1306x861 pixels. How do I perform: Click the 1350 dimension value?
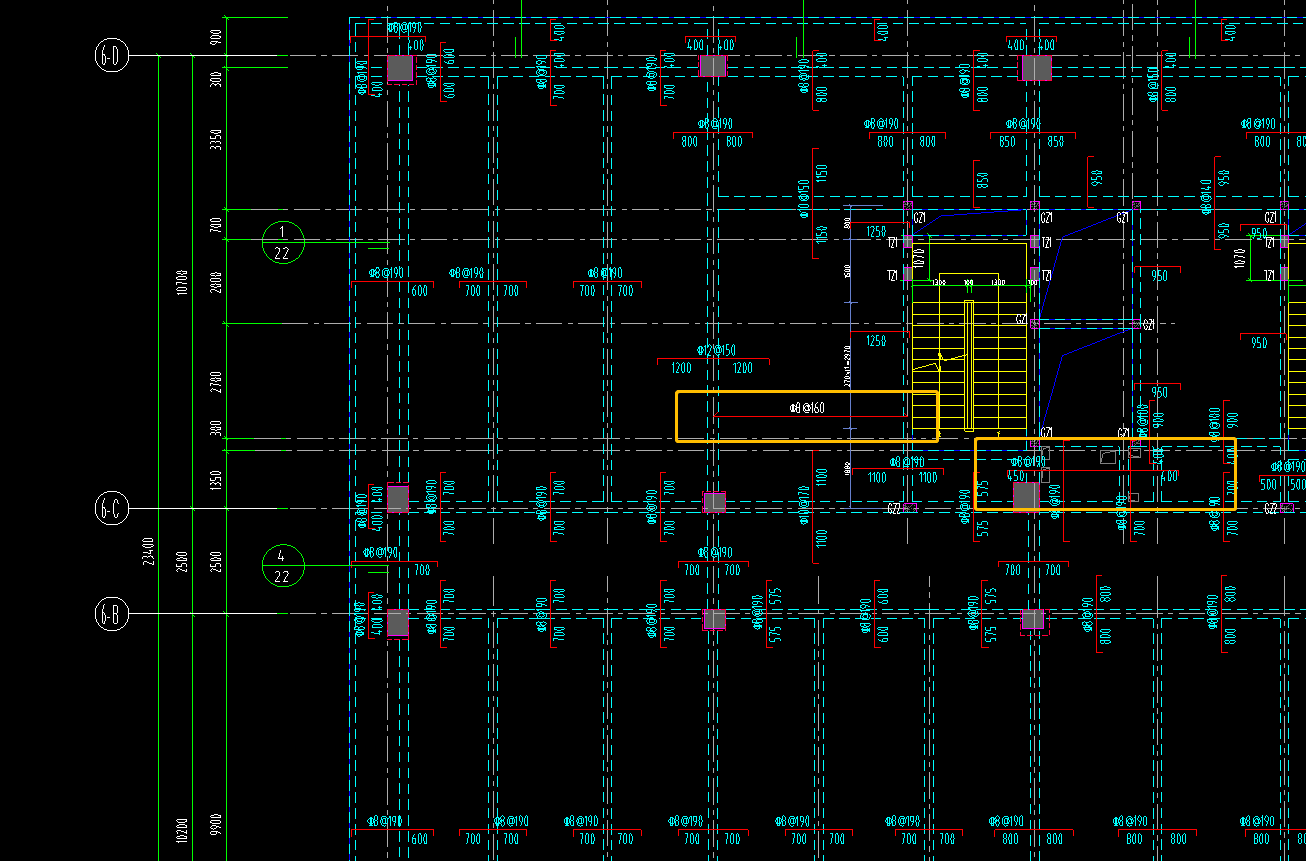(x=217, y=480)
